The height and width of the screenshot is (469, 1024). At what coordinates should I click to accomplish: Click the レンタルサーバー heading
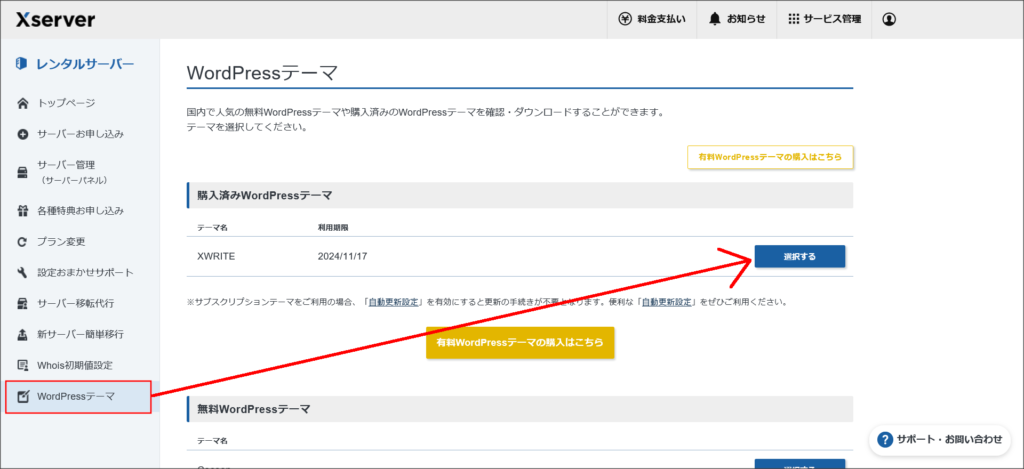coord(85,64)
